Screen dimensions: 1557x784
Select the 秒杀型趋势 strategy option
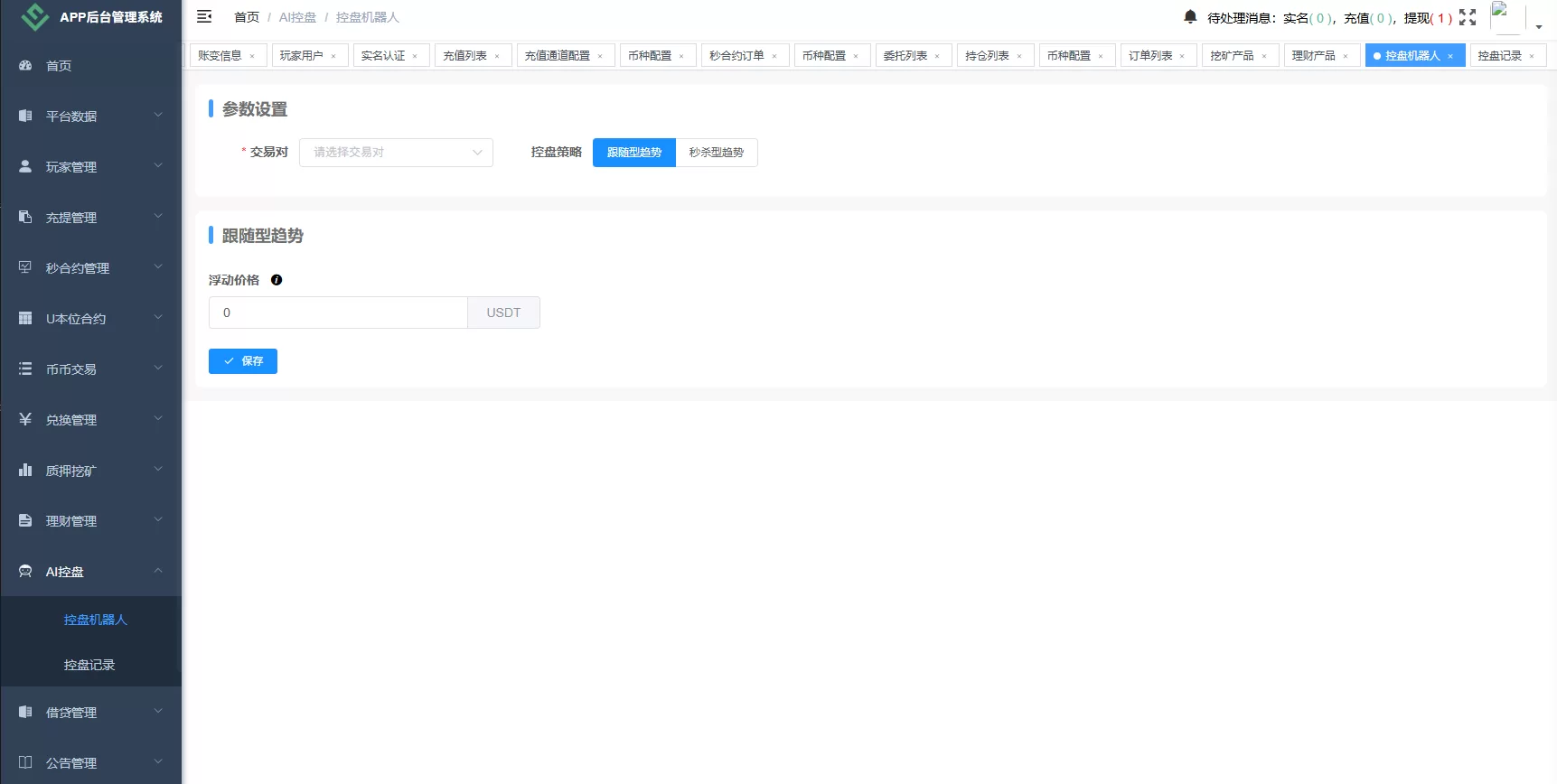tap(716, 153)
